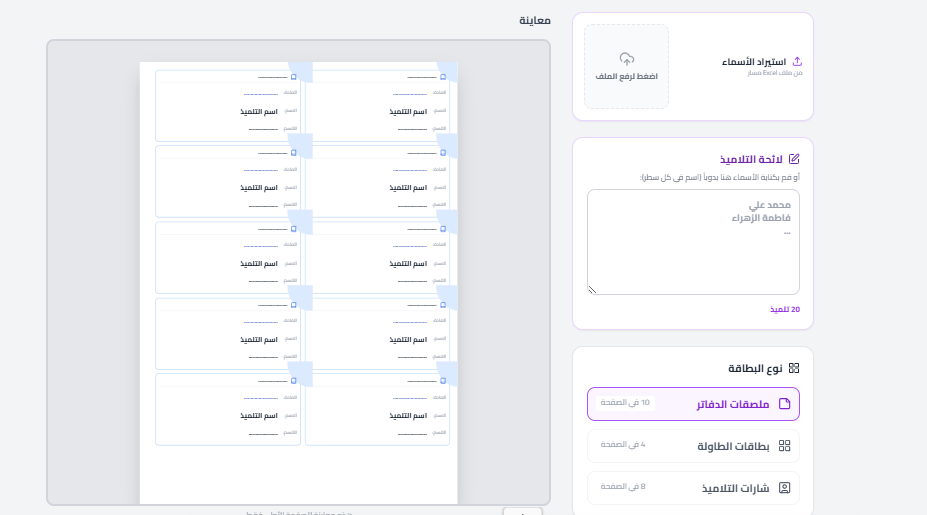Select the بطاقات الطاولة card type
The height and width of the screenshot is (515, 927).
693,446
